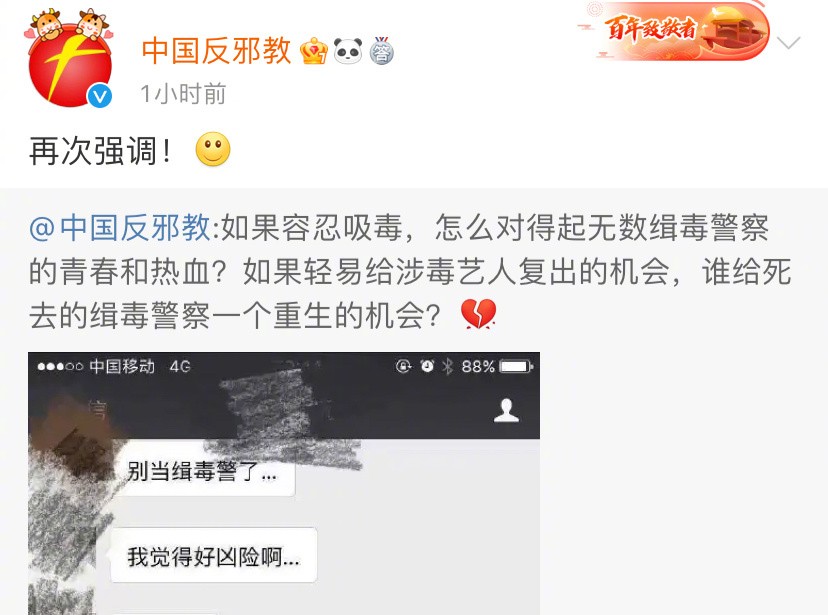This screenshot has height=615, width=828.
Task: Tap the battery indicator in screenshot status bar
Action: click(x=516, y=366)
